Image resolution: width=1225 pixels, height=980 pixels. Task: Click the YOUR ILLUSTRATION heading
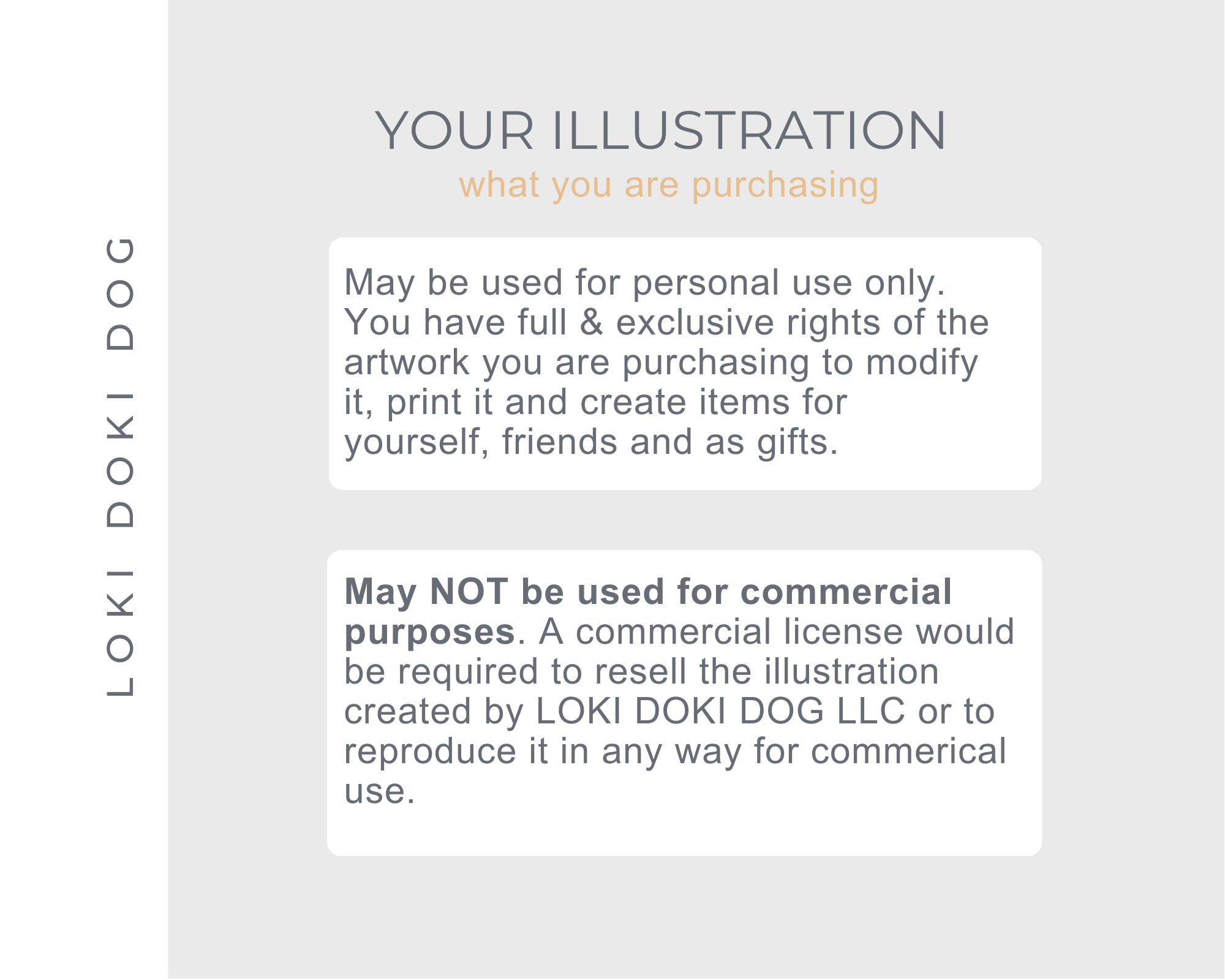point(661,130)
